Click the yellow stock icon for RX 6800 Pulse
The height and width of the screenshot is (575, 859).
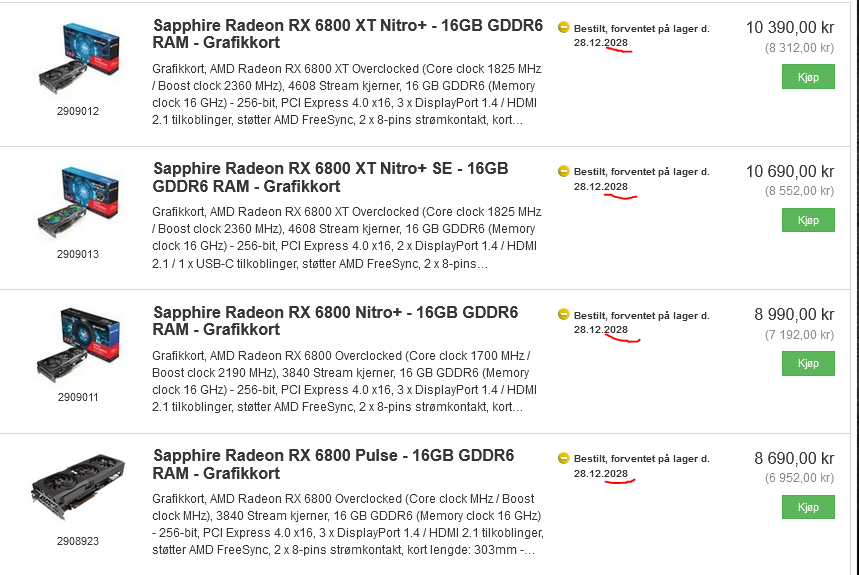563,458
